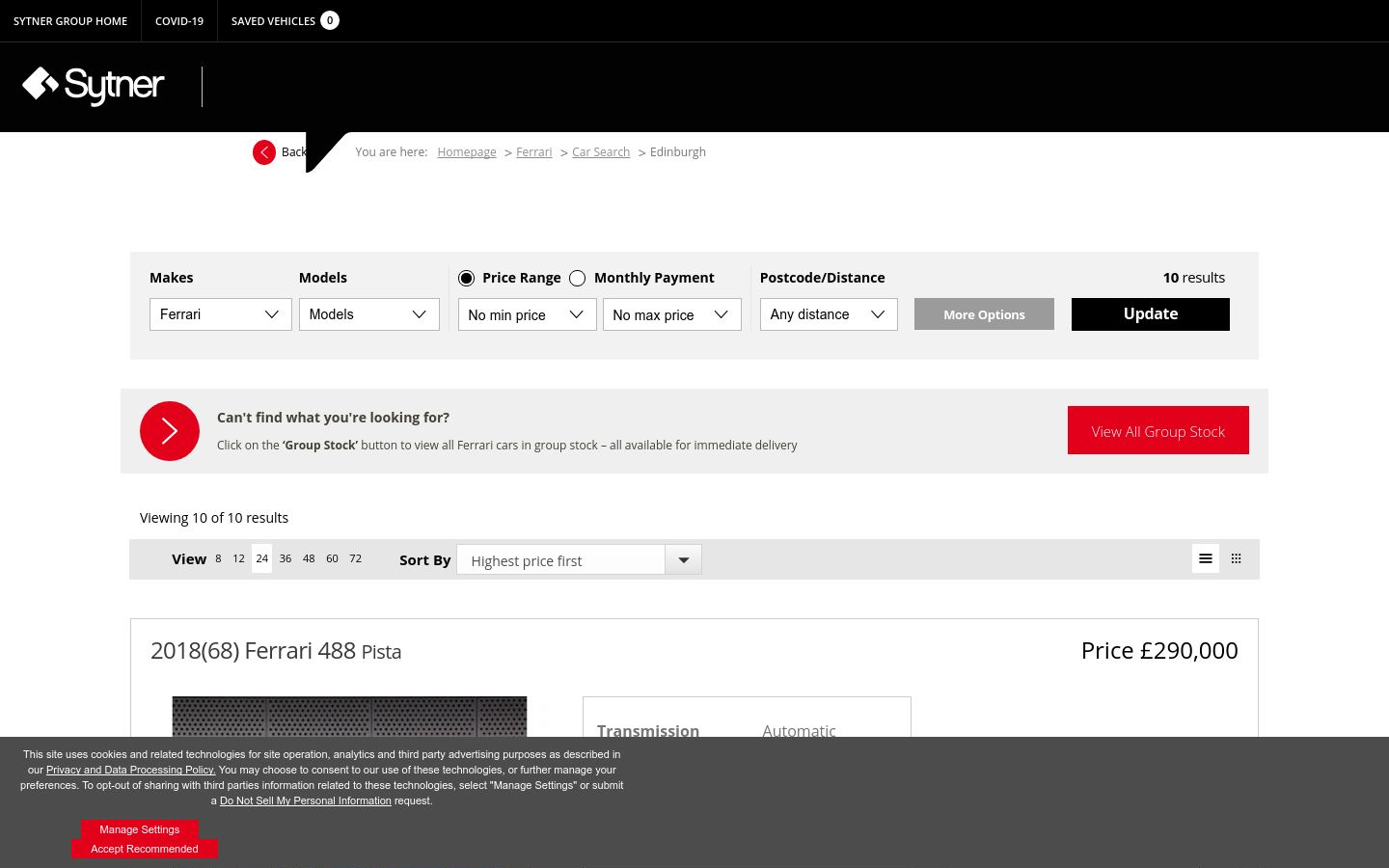
Task: Click the red circle arrow icon
Action: [x=170, y=431]
